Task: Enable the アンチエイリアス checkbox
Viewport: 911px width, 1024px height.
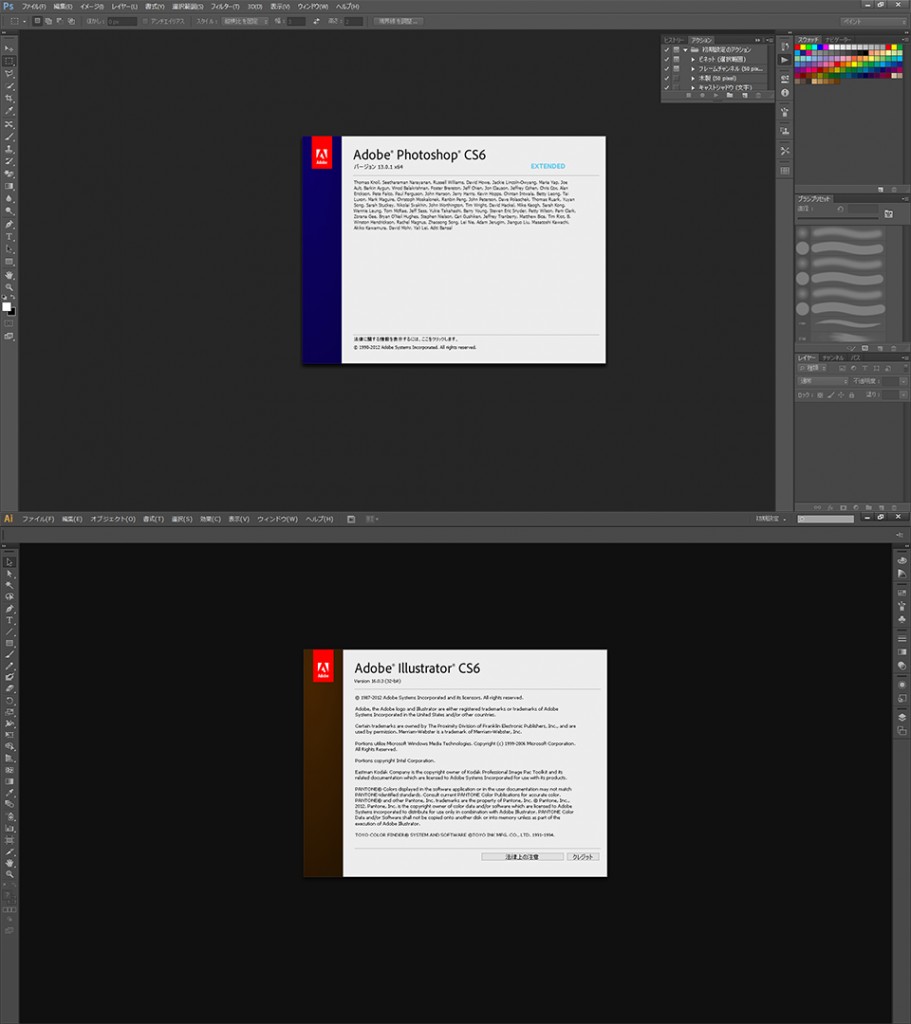Action: pos(145,21)
